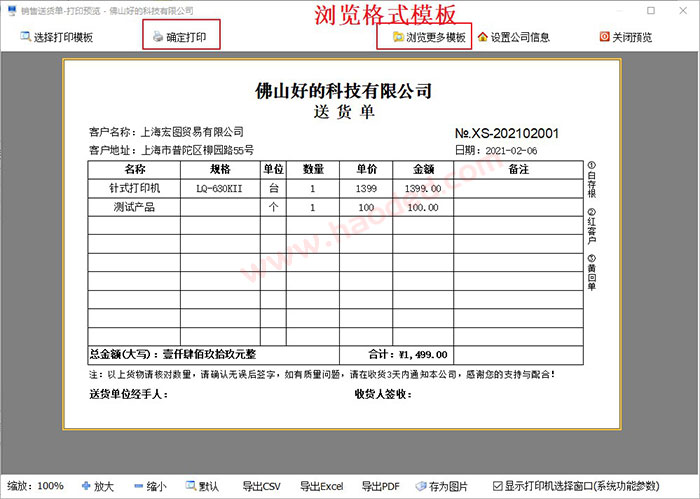Click the 确定打印 label
Screen dimensions: 700x499
[x=186, y=37]
